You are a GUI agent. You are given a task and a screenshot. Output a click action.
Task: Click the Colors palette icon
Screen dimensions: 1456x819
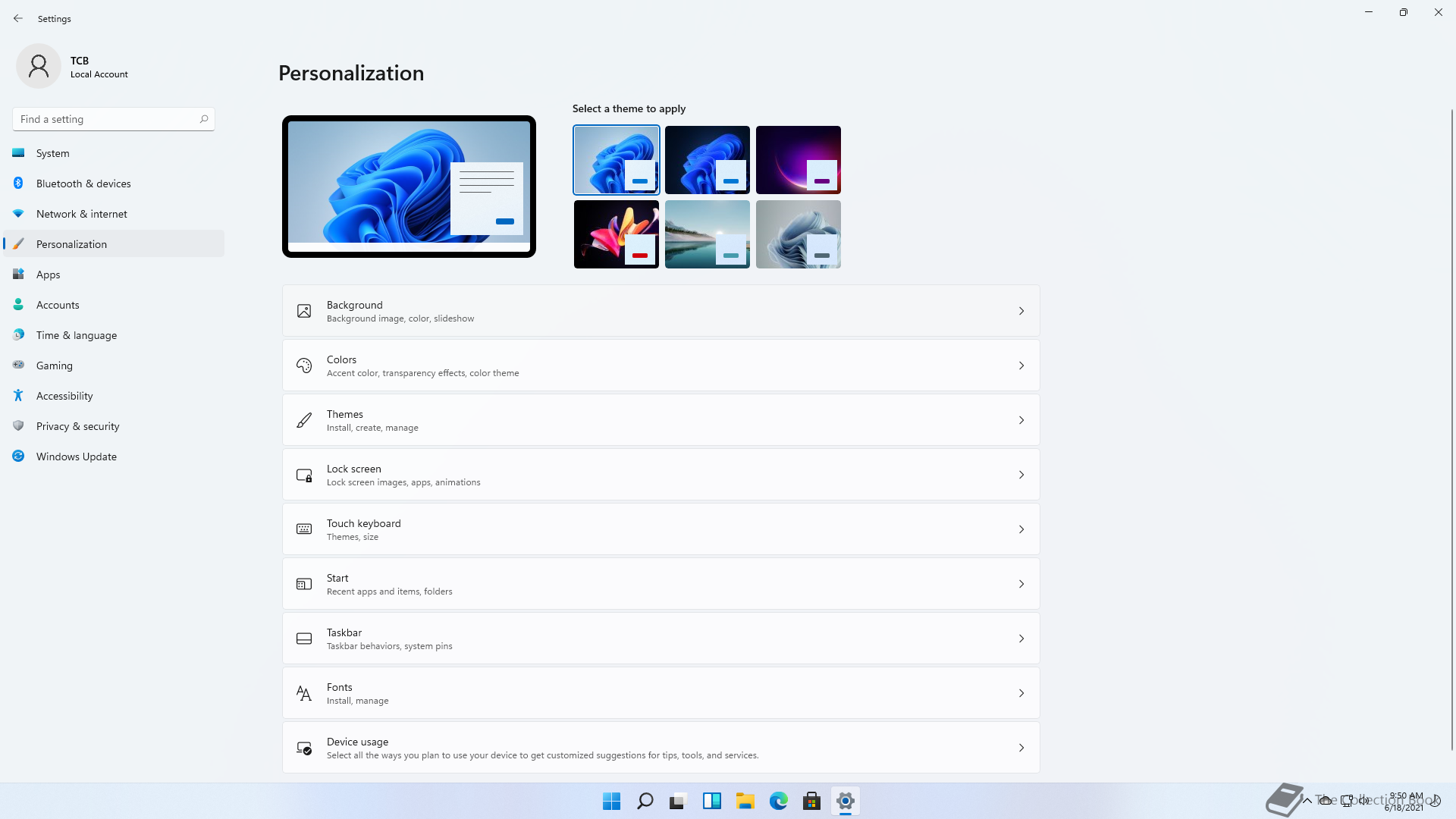click(304, 366)
